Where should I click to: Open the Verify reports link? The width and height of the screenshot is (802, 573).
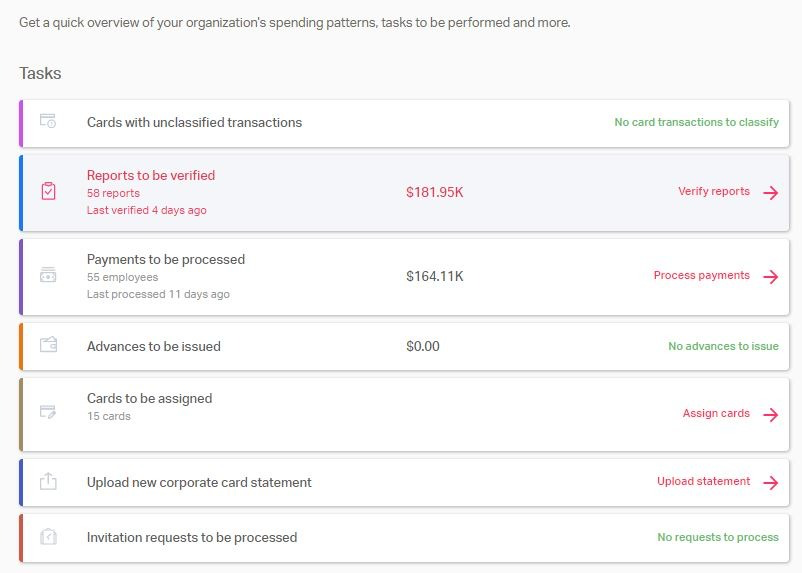[x=713, y=191]
